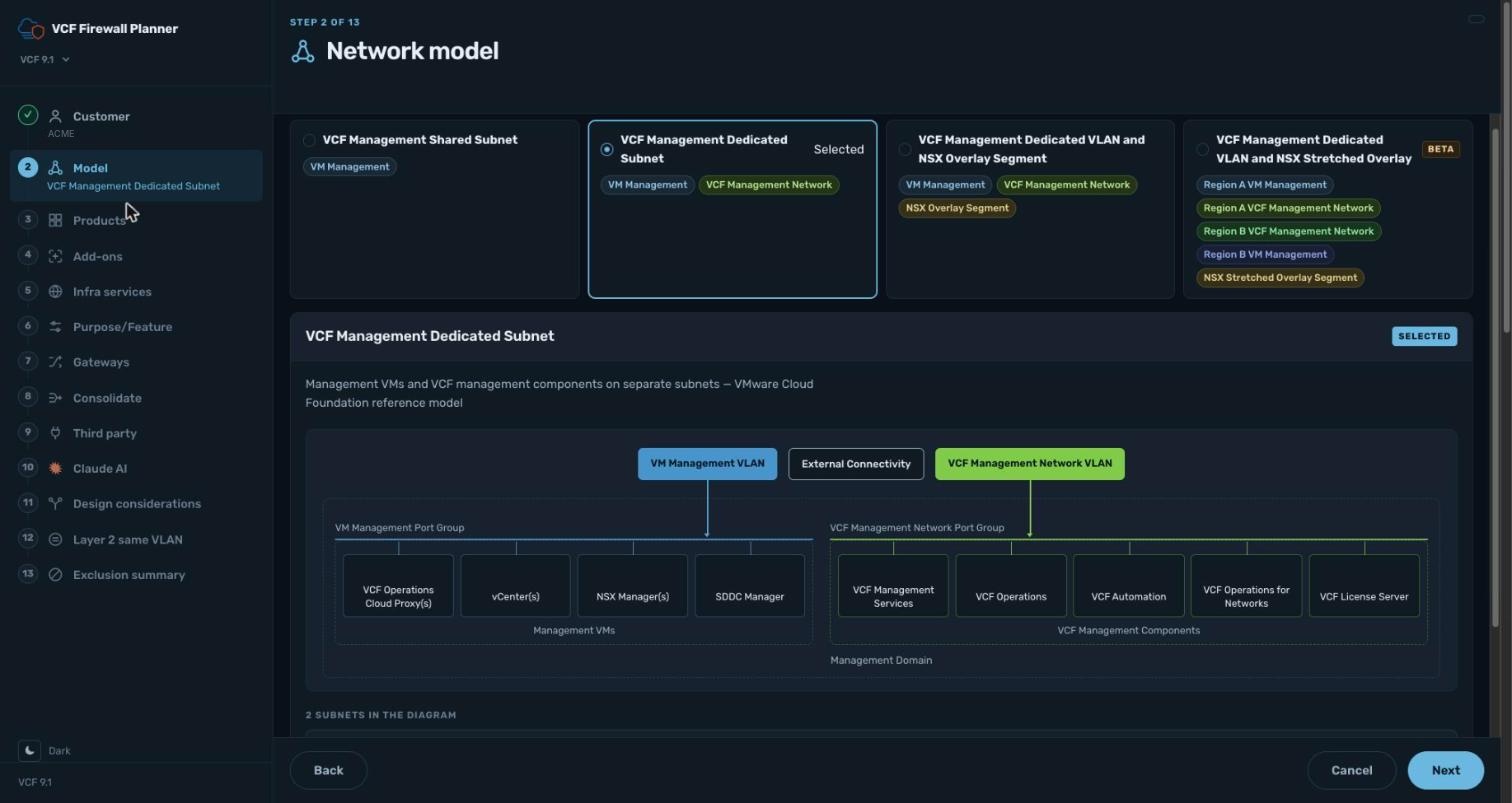
Task: Select Dedicated VLAN and NSX Overlay Segment radio
Action: [x=905, y=149]
